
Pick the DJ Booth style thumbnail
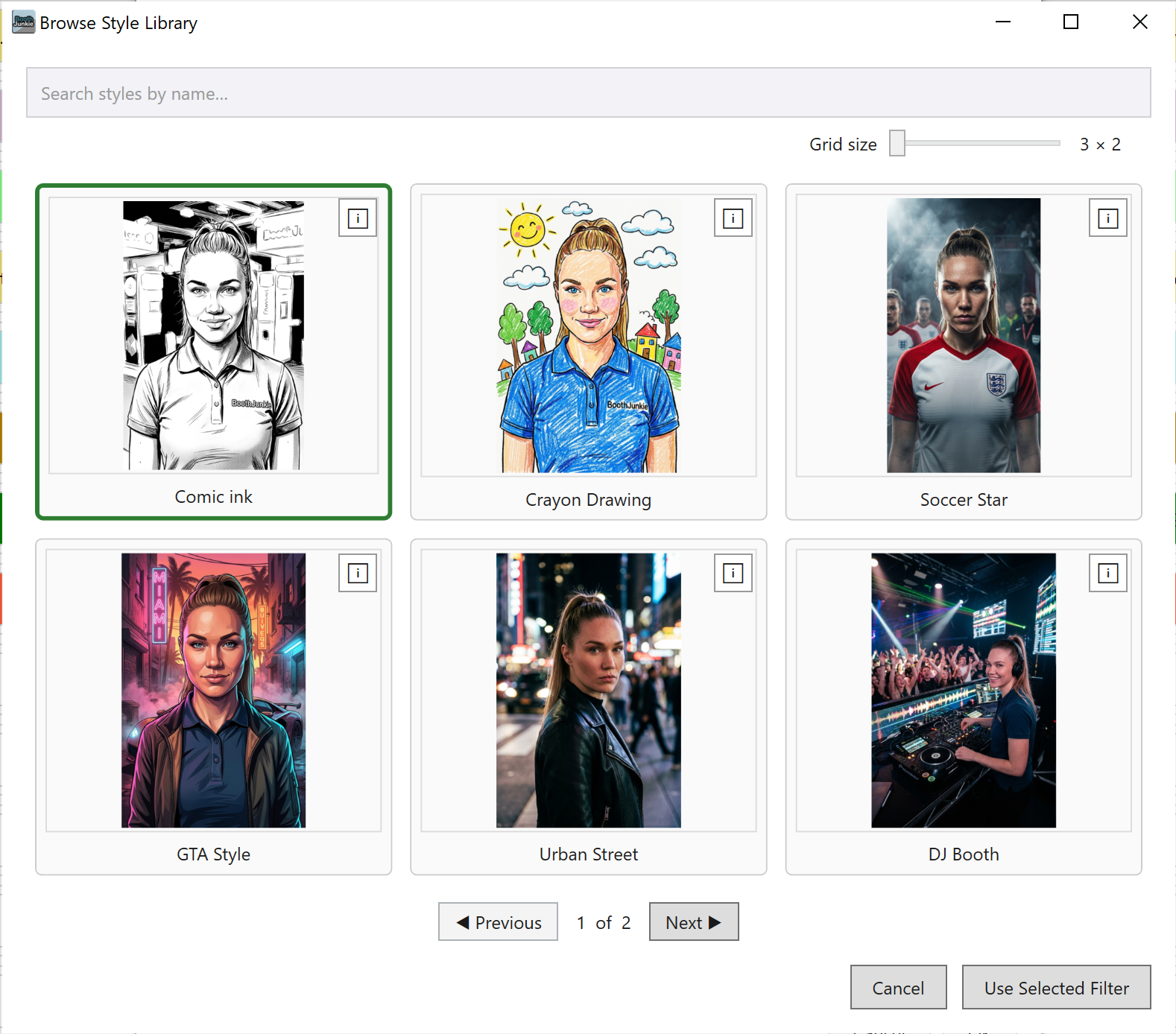tap(964, 691)
